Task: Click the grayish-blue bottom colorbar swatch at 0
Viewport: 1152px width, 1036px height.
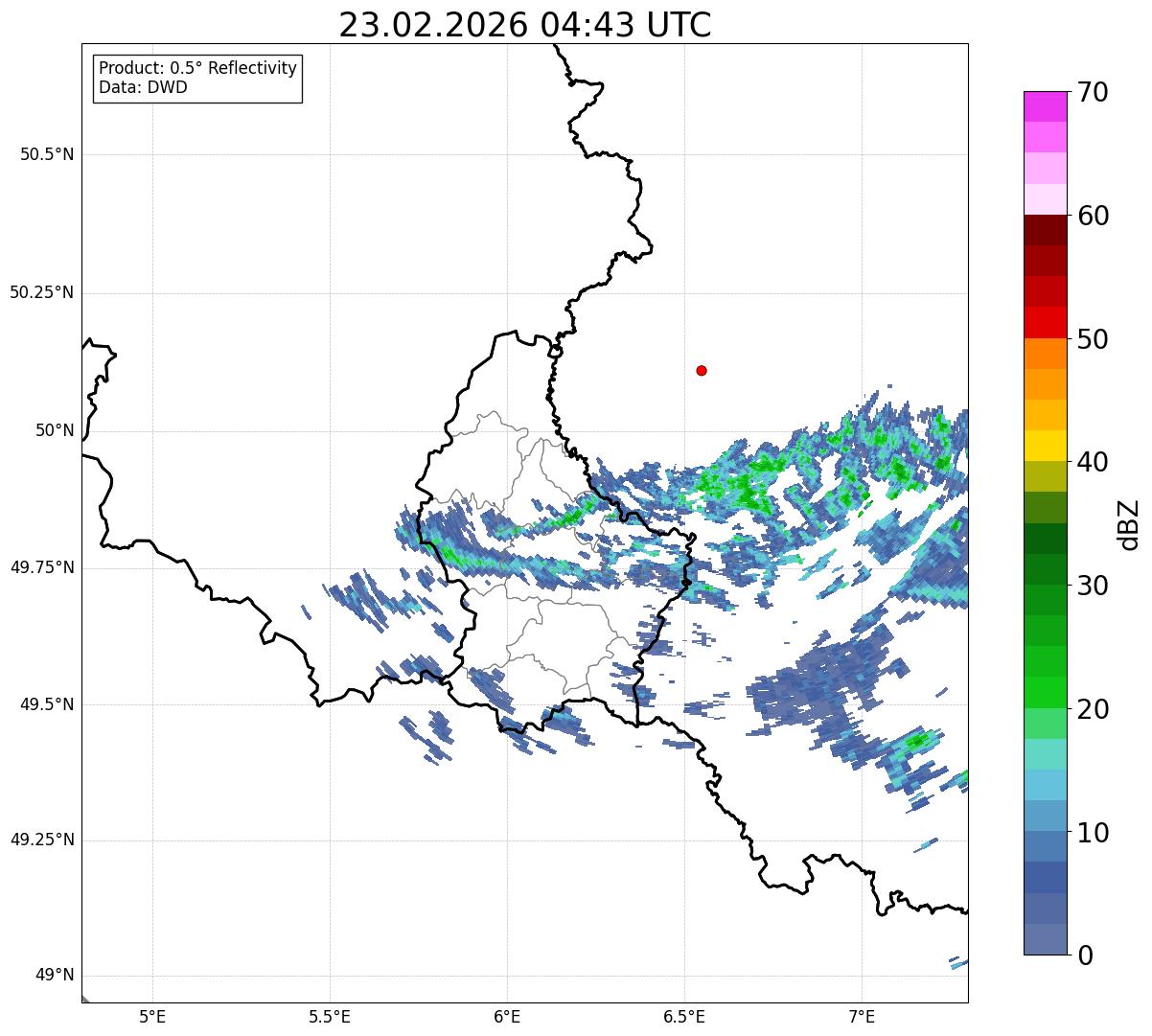Action: [1045, 939]
